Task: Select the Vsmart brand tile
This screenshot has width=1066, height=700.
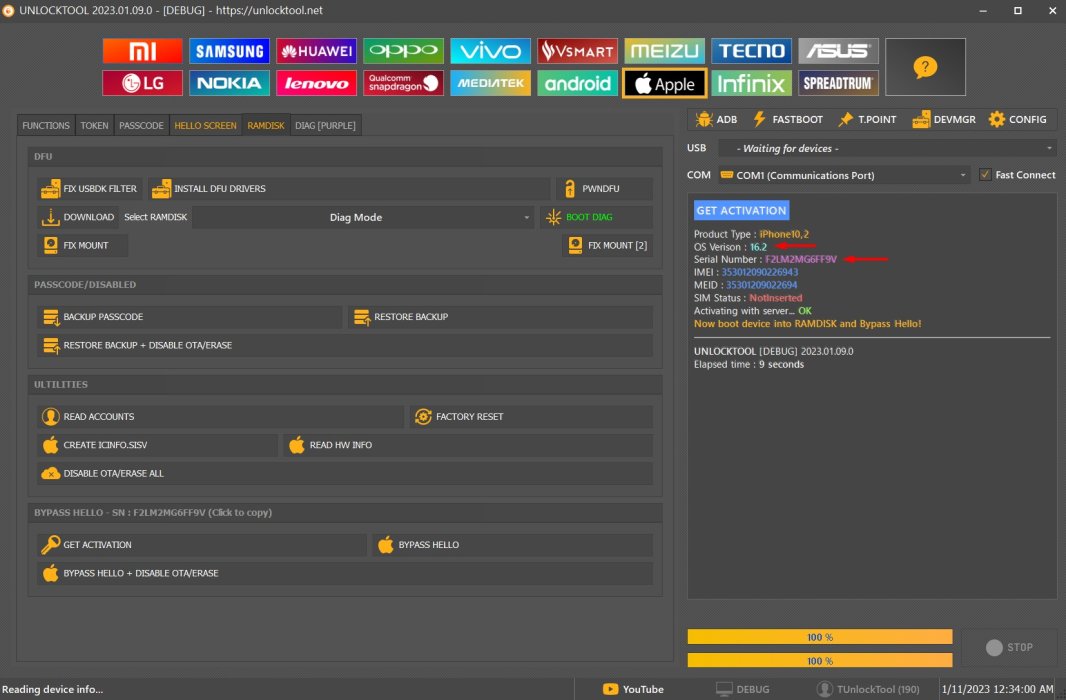Action: coord(577,51)
